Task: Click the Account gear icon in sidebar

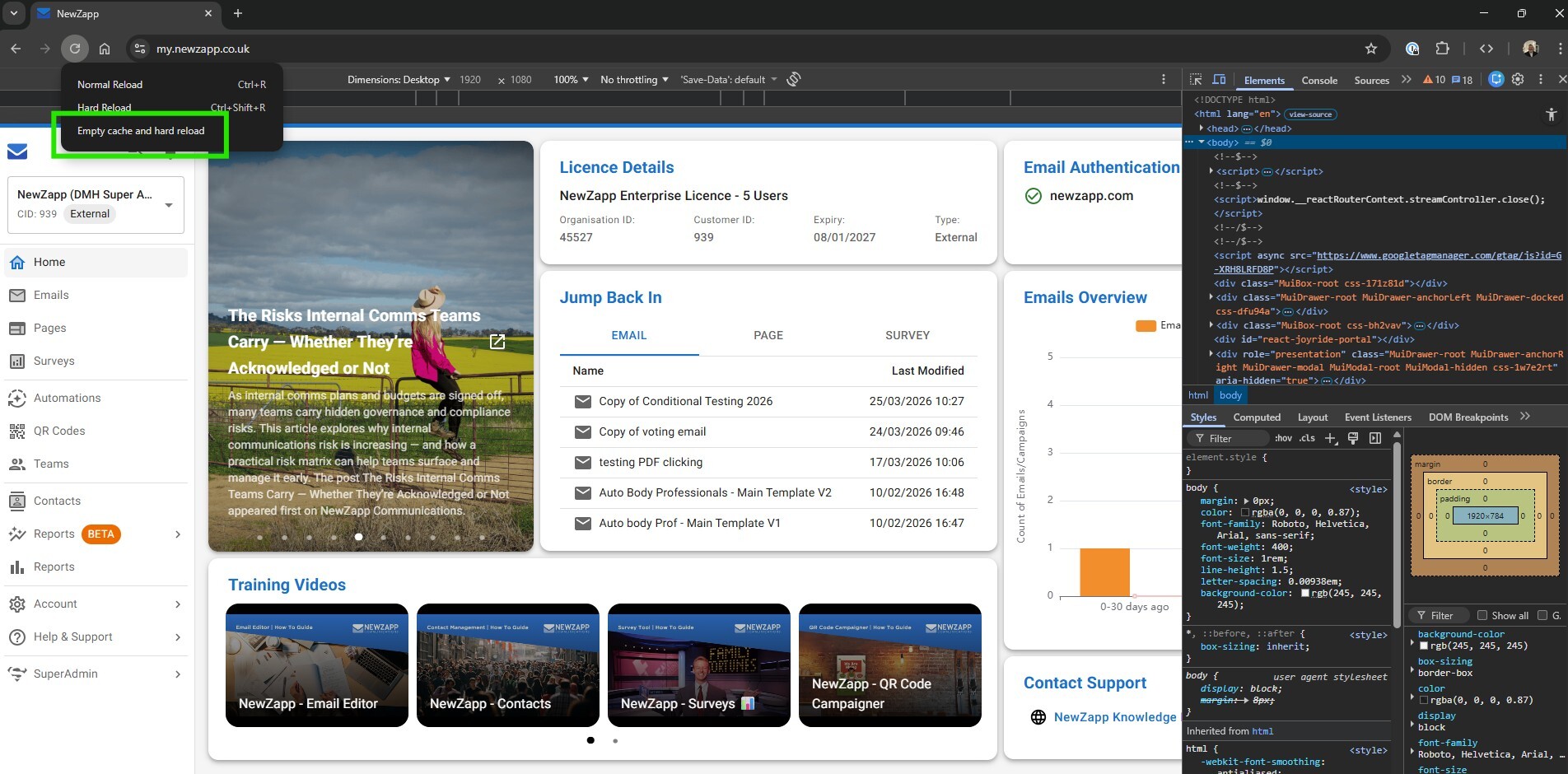Action: point(16,604)
